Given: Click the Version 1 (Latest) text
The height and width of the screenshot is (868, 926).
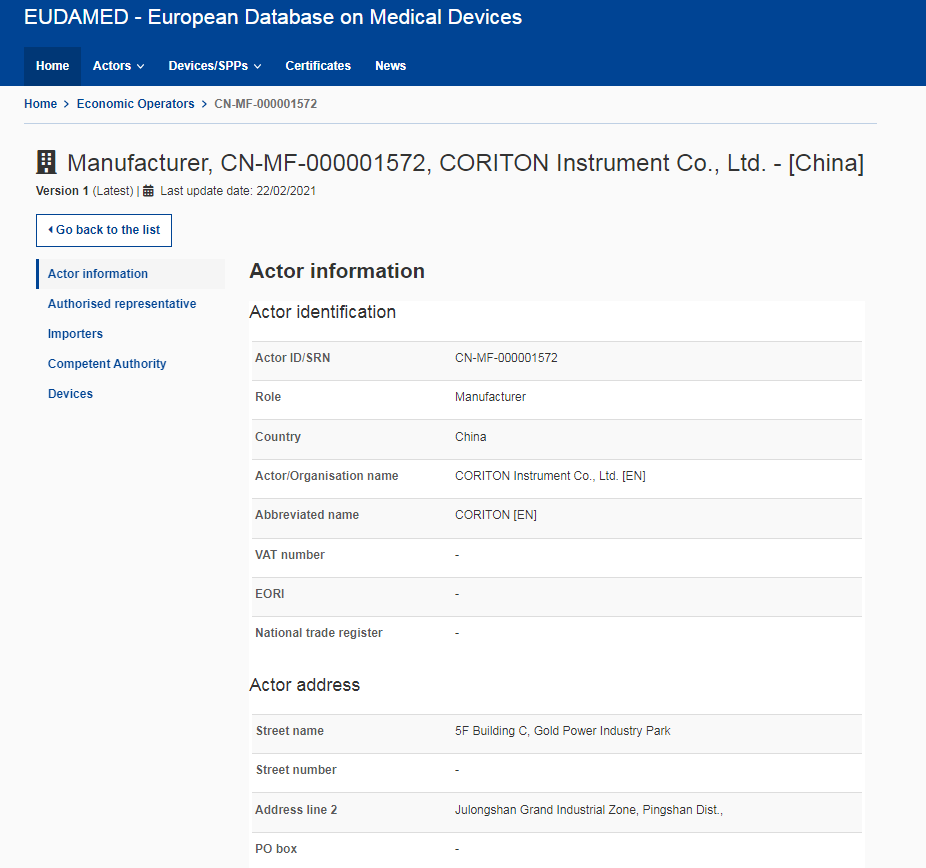Looking at the screenshot, I should [84, 191].
